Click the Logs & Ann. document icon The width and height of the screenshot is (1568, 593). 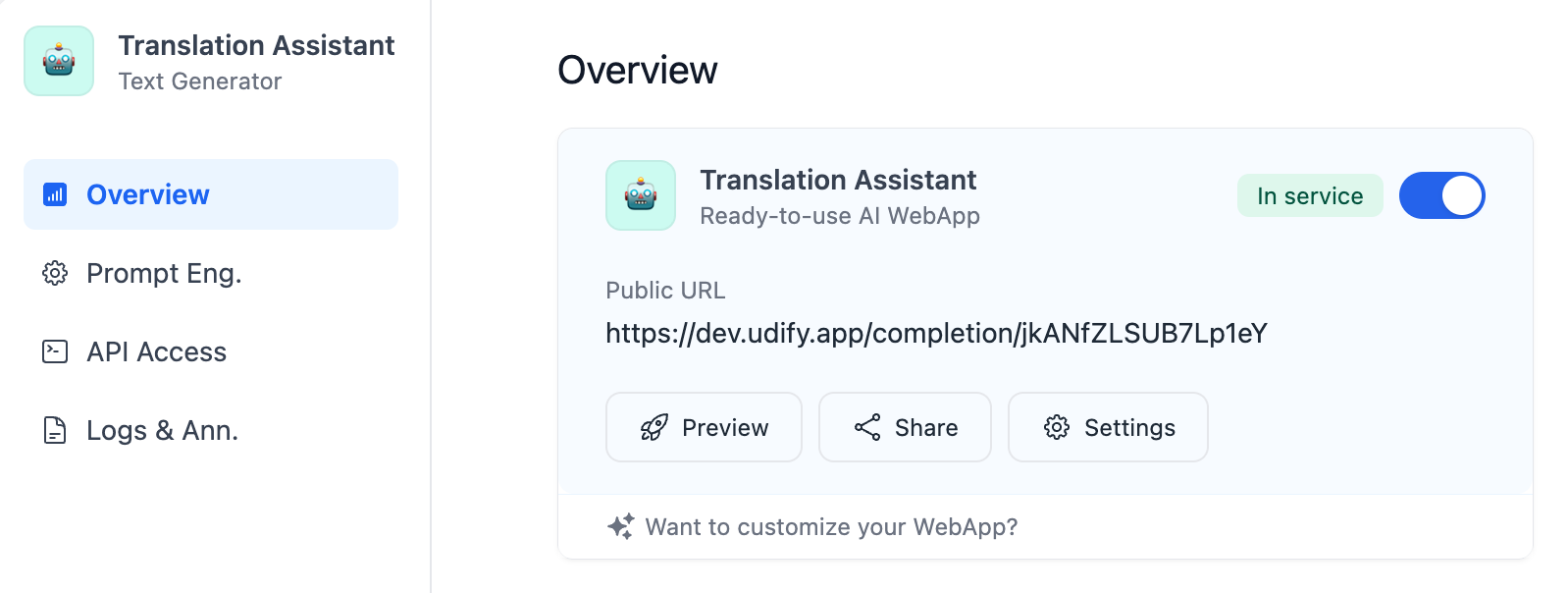pos(55,430)
